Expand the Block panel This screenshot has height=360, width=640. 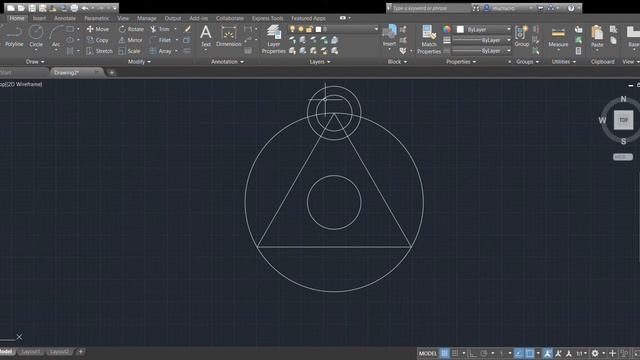[397, 62]
